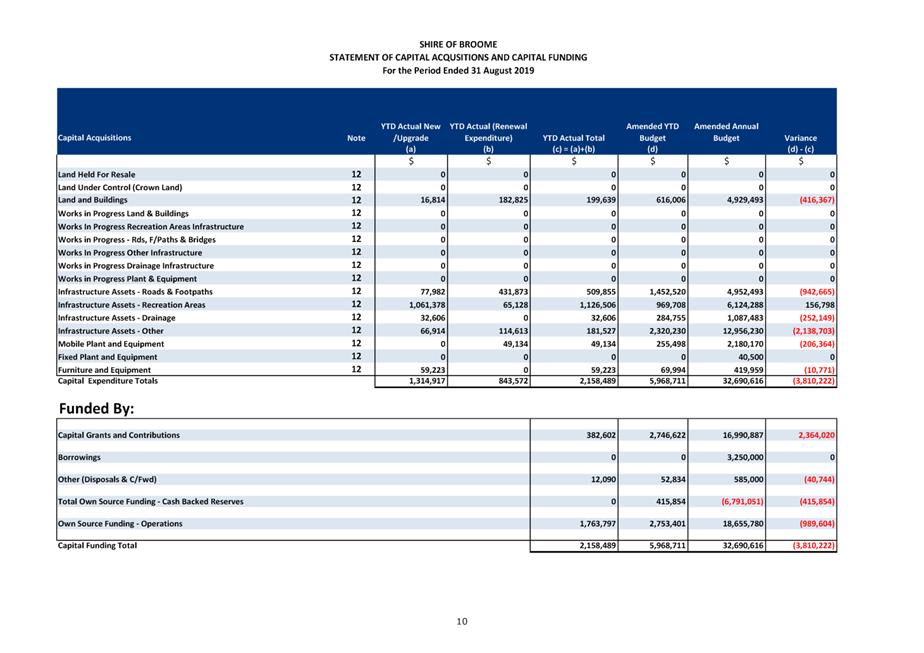Select 'Infrastructure Assets - Other' row label
924x653 pixels.
coord(111,331)
